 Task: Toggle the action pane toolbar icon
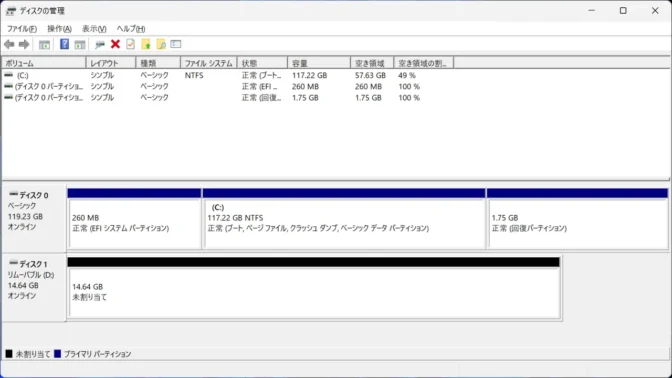(x=80, y=44)
